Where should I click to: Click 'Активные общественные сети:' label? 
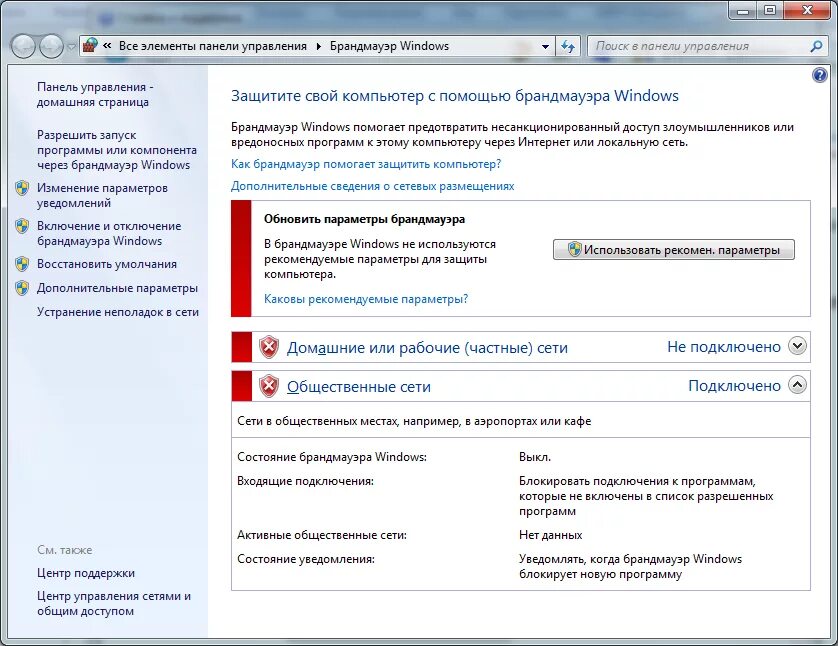(322, 535)
